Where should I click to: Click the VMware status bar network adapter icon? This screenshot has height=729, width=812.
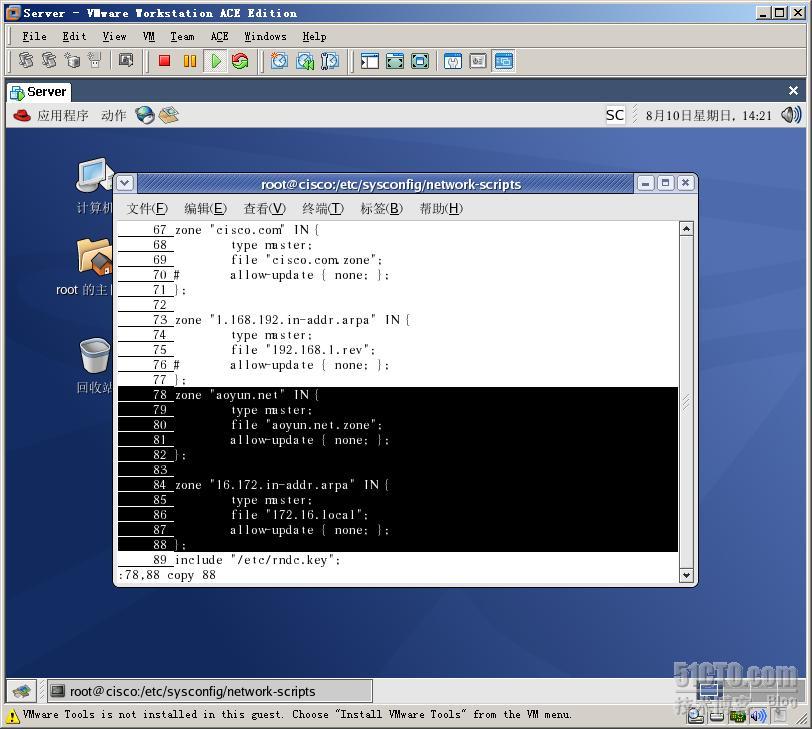(737, 716)
